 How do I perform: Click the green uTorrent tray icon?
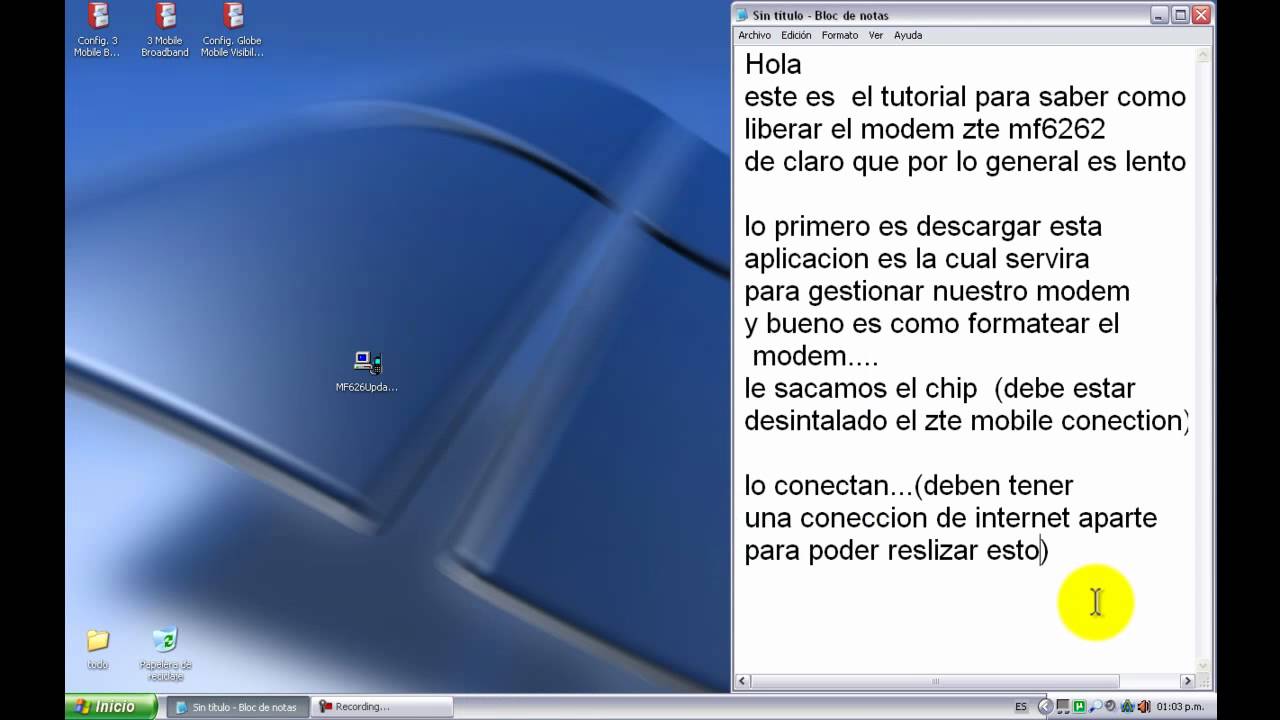[x=1079, y=707]
